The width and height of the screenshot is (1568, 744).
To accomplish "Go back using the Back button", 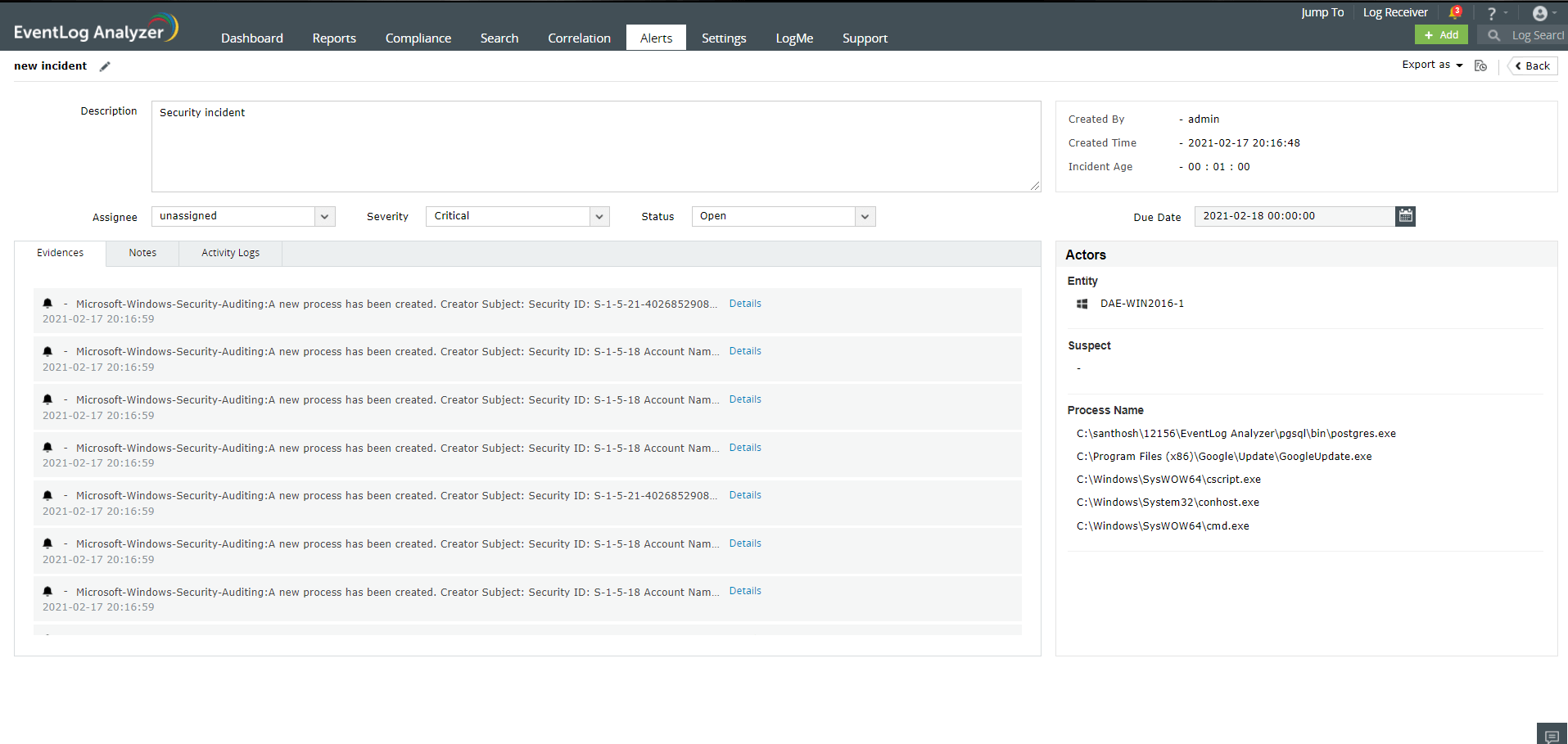I will pos(1533,66).
